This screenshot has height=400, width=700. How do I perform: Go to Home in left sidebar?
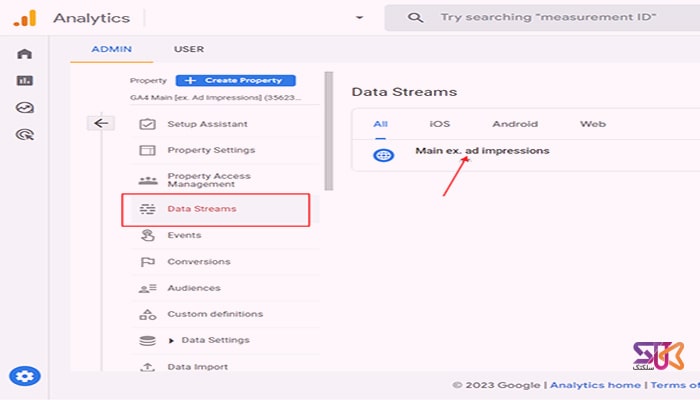25,54
